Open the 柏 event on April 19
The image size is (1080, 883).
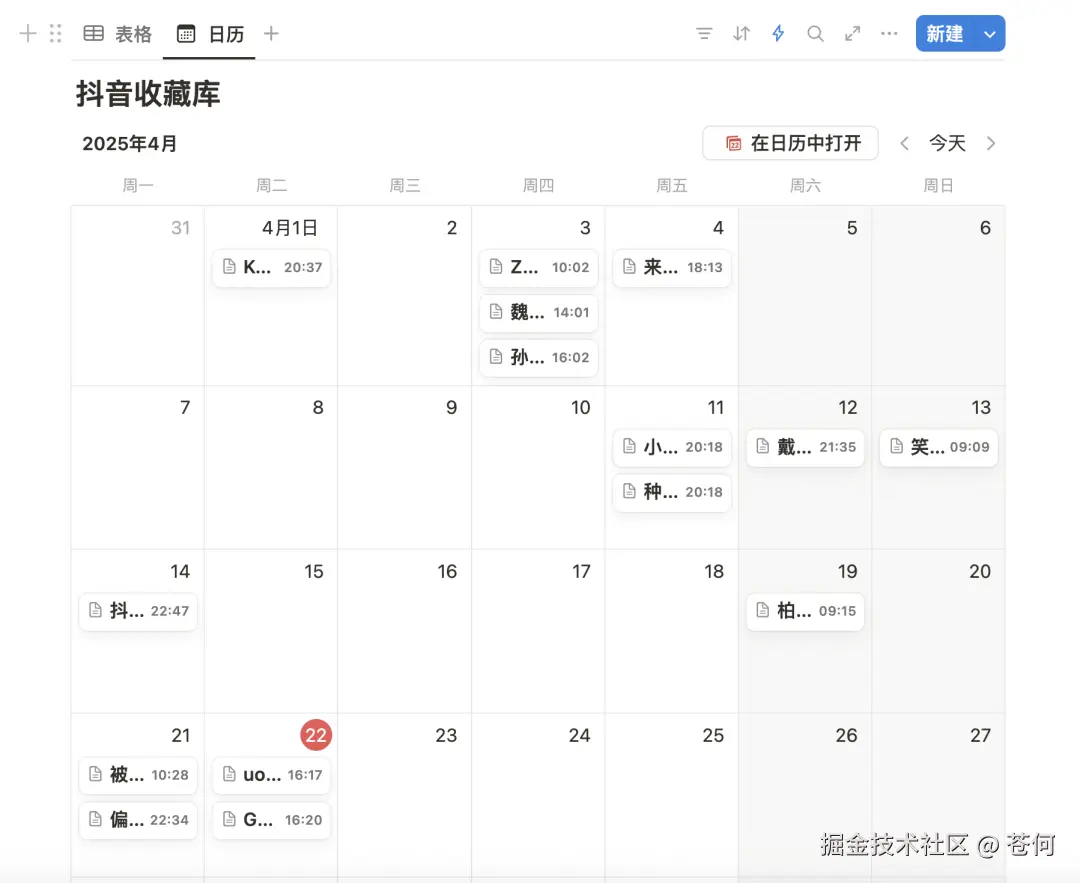[x=805, y=611]
